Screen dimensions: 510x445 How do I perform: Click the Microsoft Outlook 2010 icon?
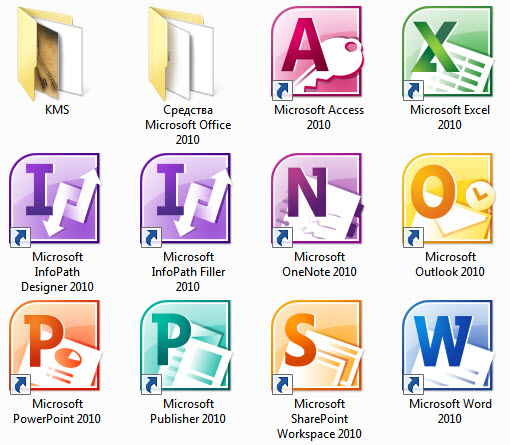click(449, 200)
